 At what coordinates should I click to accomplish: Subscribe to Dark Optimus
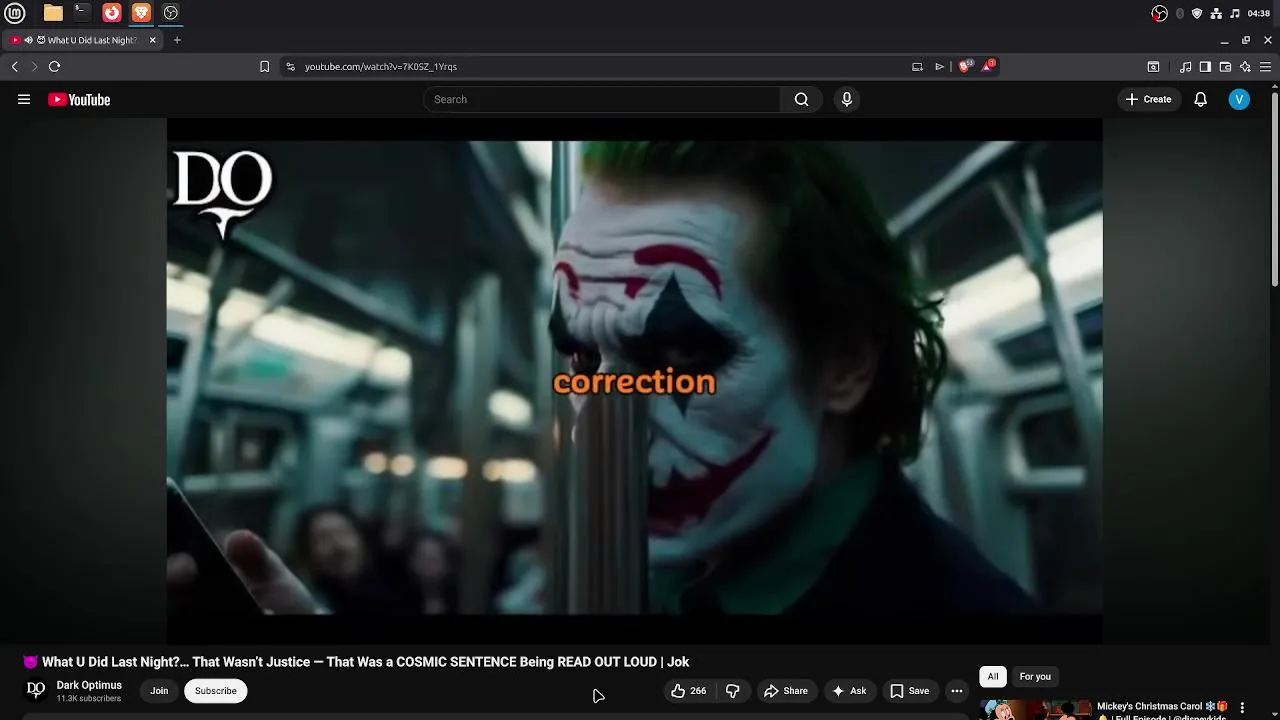tap(215, 691)
